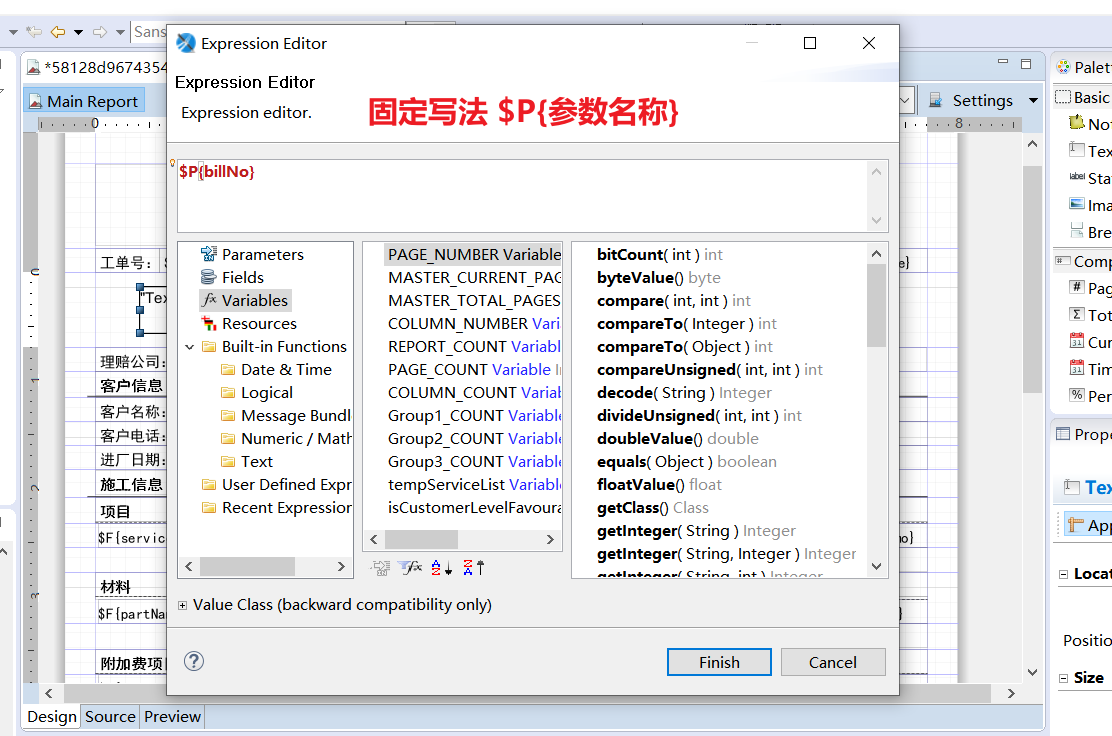Select COLUMN_NUMBER variable
This screenshot has height=736, width=1112.
[474, 323]
